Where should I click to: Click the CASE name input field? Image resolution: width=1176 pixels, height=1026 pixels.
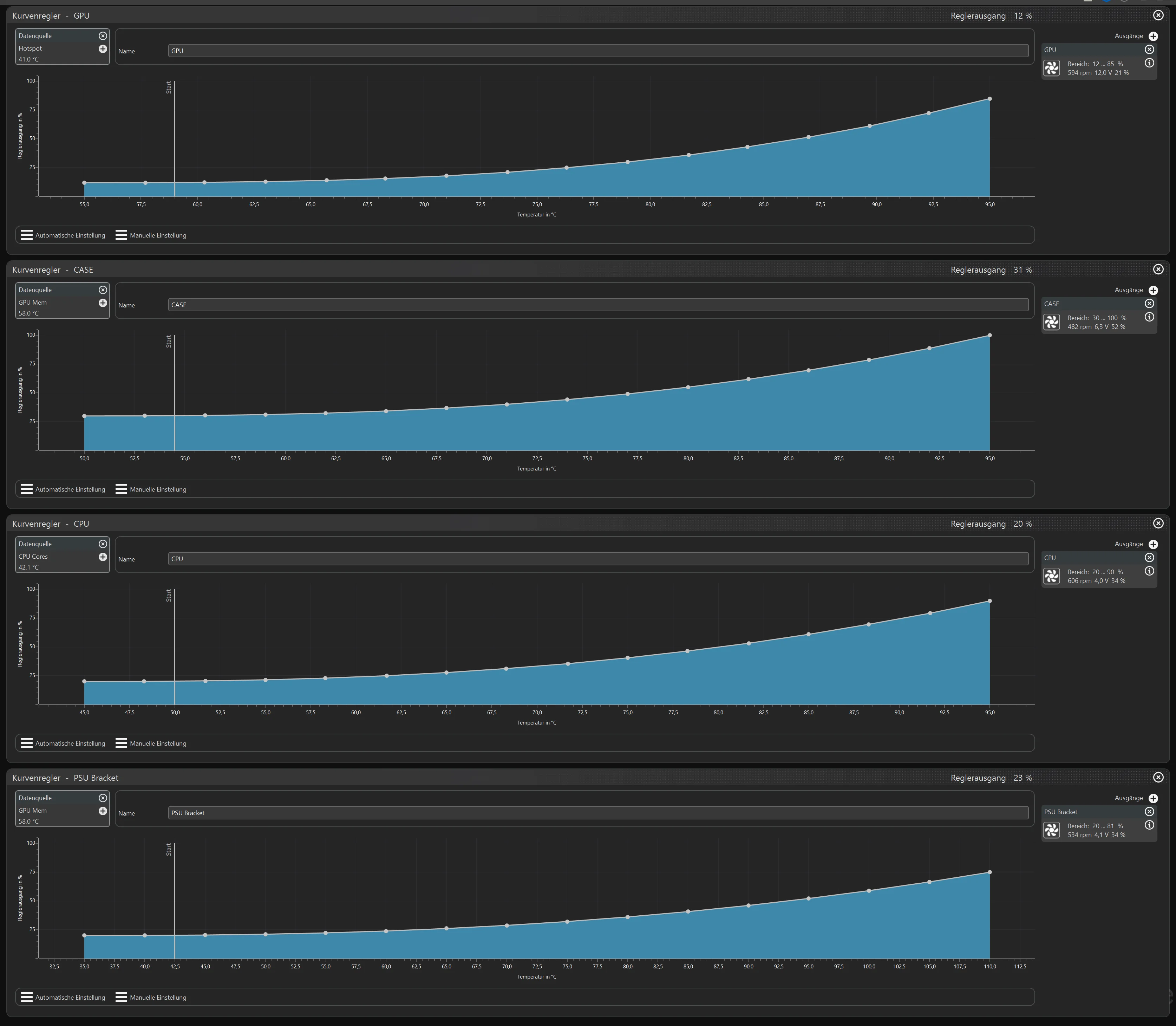[598, 305]
